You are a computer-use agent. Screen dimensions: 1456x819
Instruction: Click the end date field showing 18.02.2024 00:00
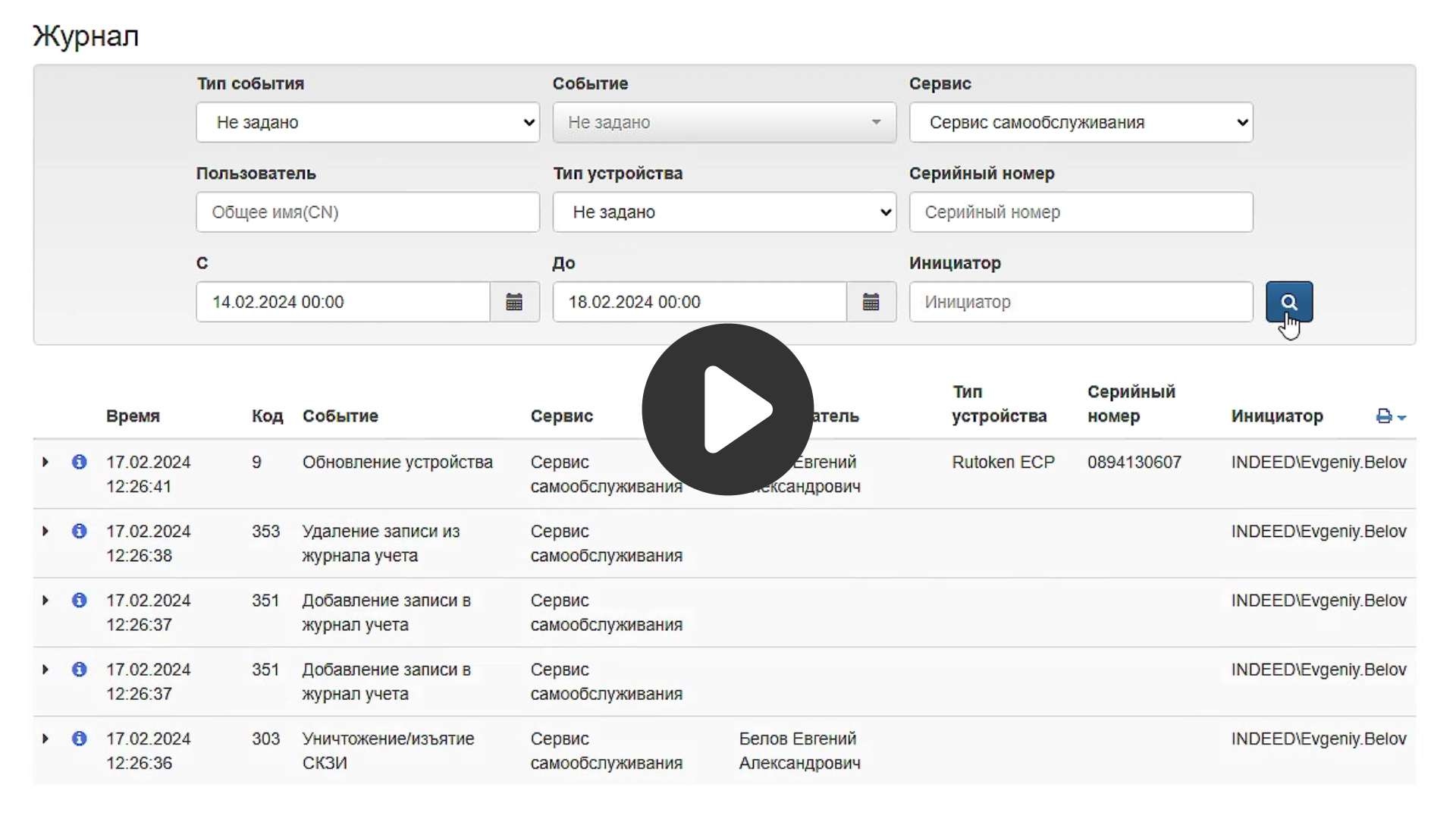pos(699,302)
